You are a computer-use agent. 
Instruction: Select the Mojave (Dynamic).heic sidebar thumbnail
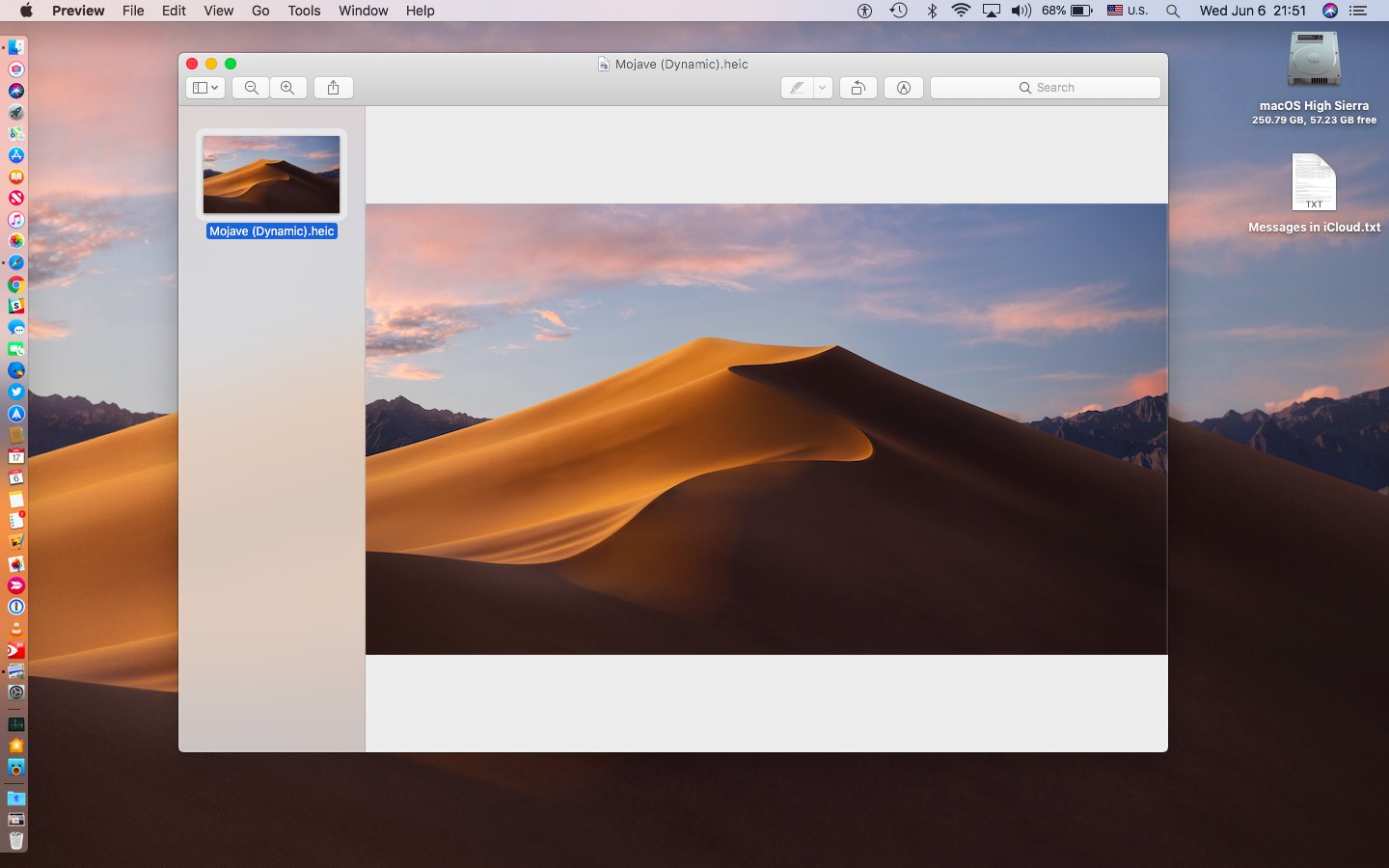[271, 175]
